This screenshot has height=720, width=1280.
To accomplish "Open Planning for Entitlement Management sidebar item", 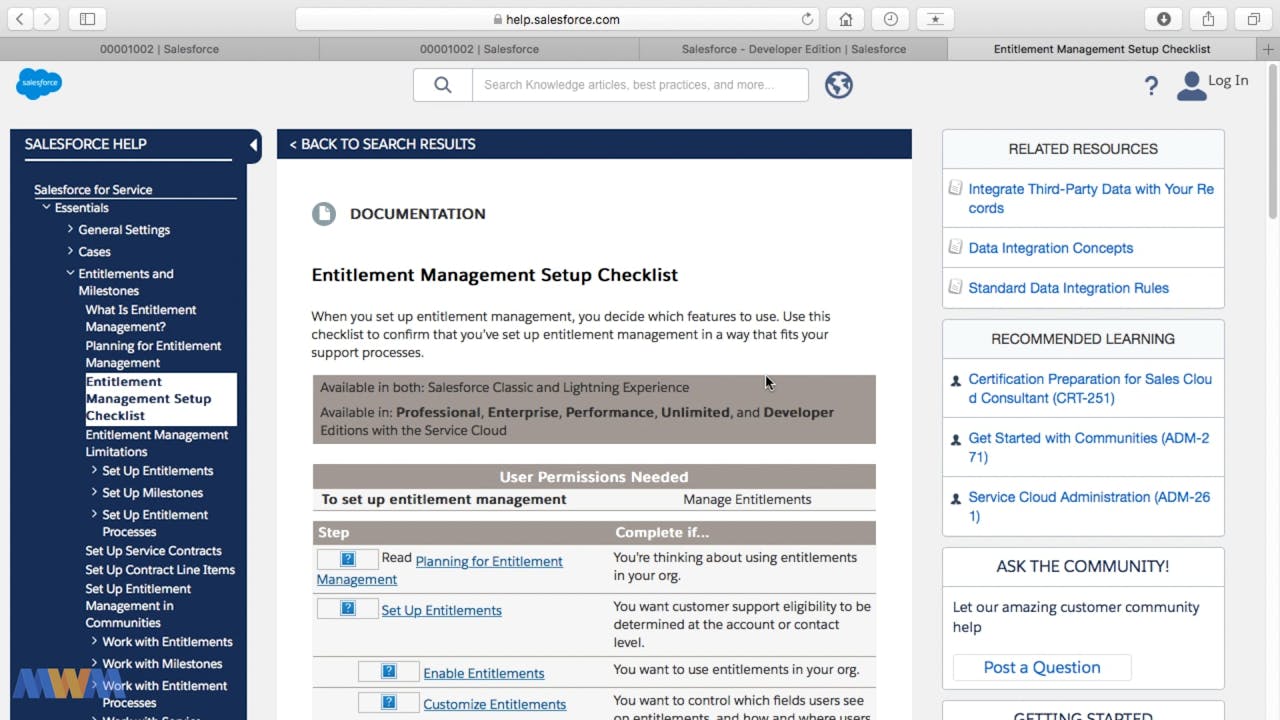I will [x=153, y=354].
